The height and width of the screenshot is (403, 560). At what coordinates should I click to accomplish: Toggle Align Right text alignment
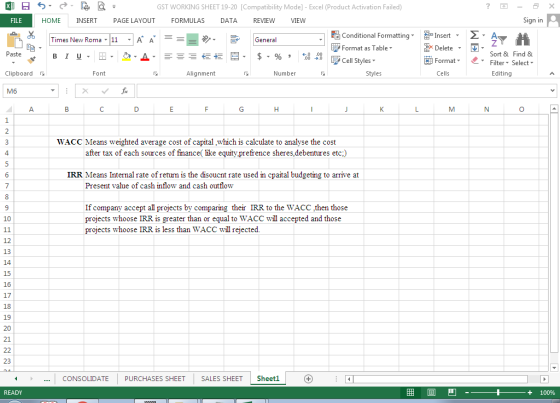pos(192,56)
